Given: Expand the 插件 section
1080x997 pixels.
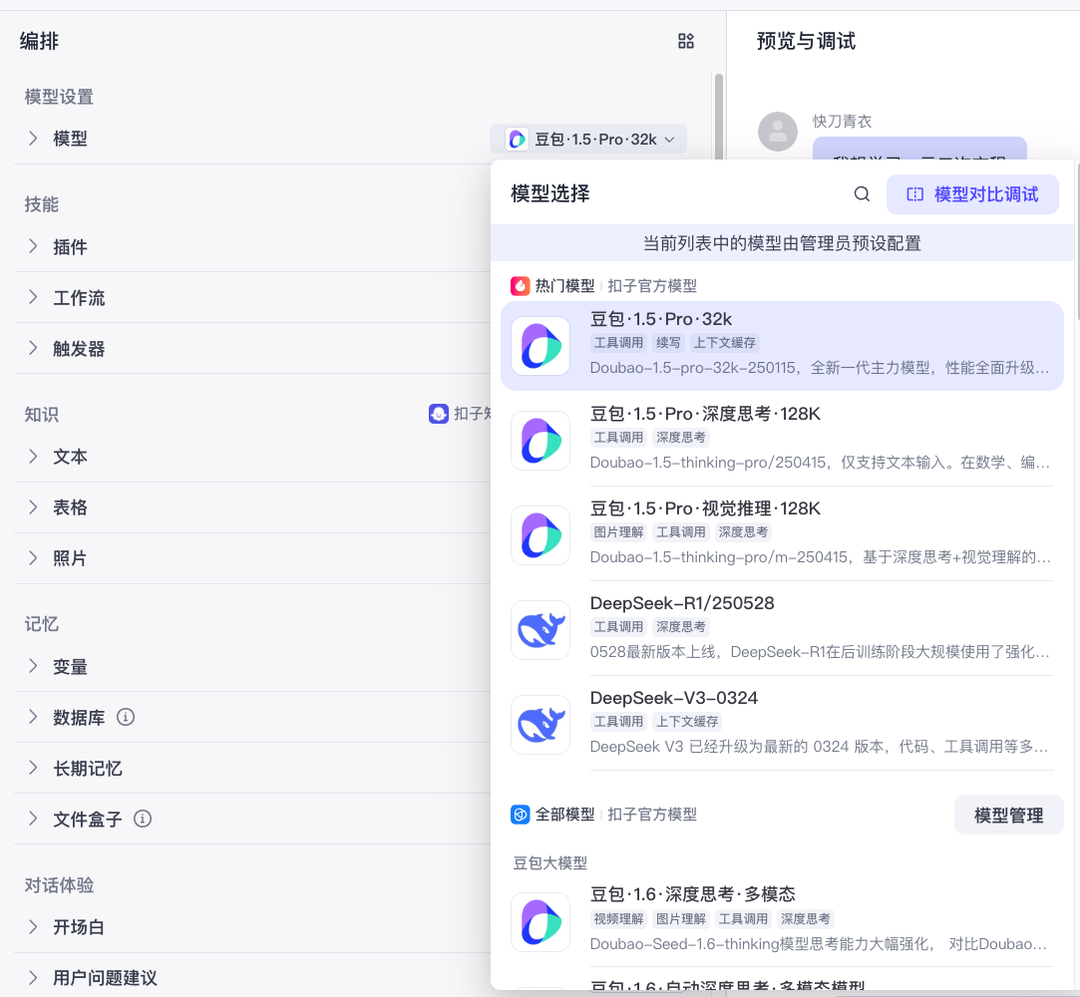Looking at the screenshot, I should coord(33,247).
